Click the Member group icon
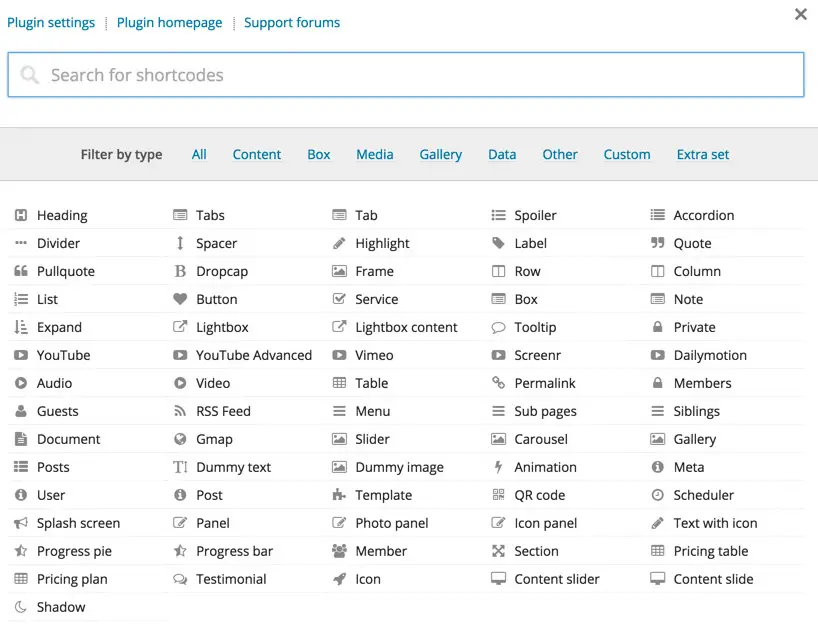 point(339,551)
